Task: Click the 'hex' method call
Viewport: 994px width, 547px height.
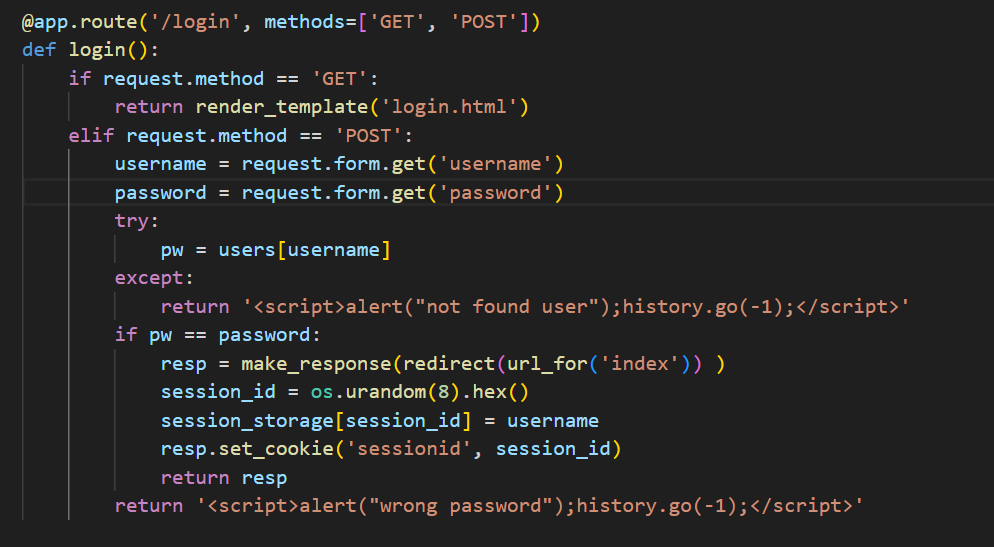Action: point(490,392)
